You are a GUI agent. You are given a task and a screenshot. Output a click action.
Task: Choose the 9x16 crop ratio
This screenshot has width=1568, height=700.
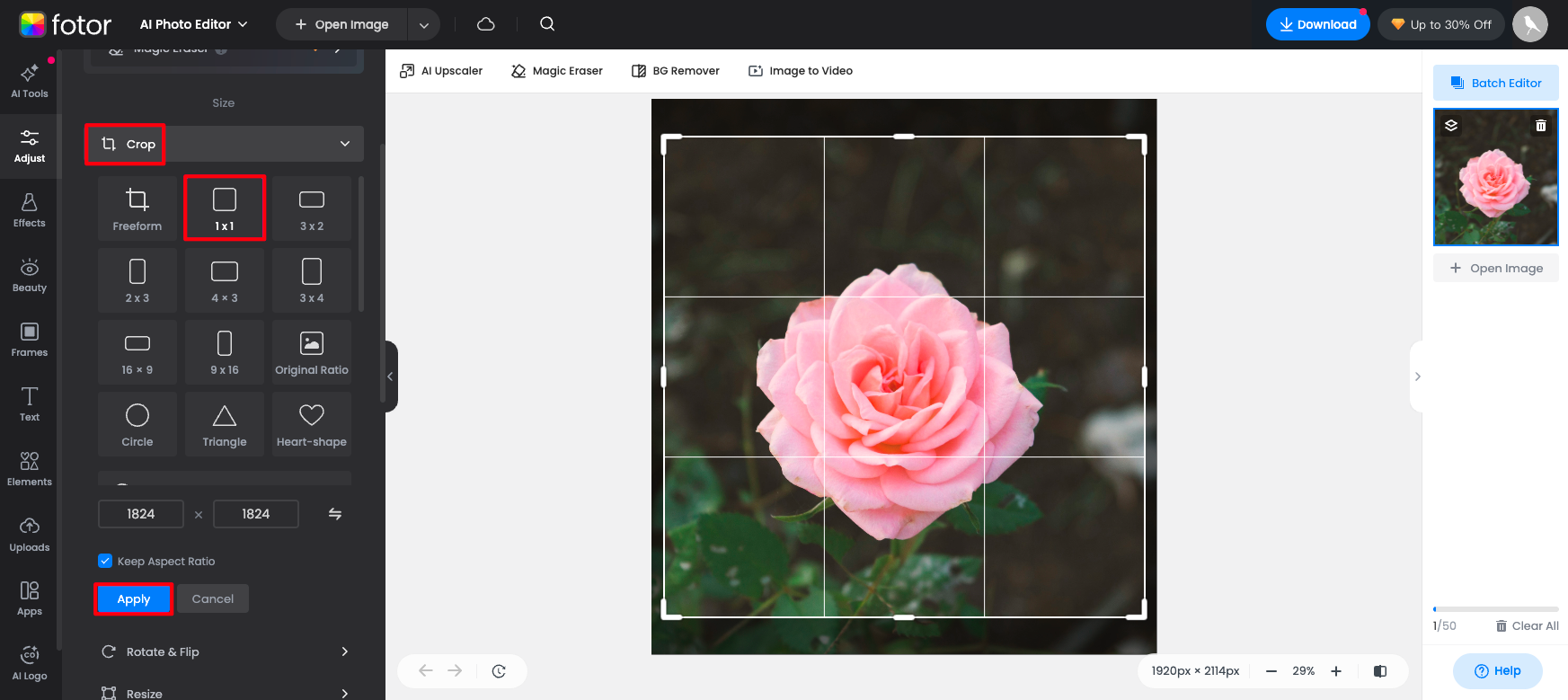coord(225,352)
